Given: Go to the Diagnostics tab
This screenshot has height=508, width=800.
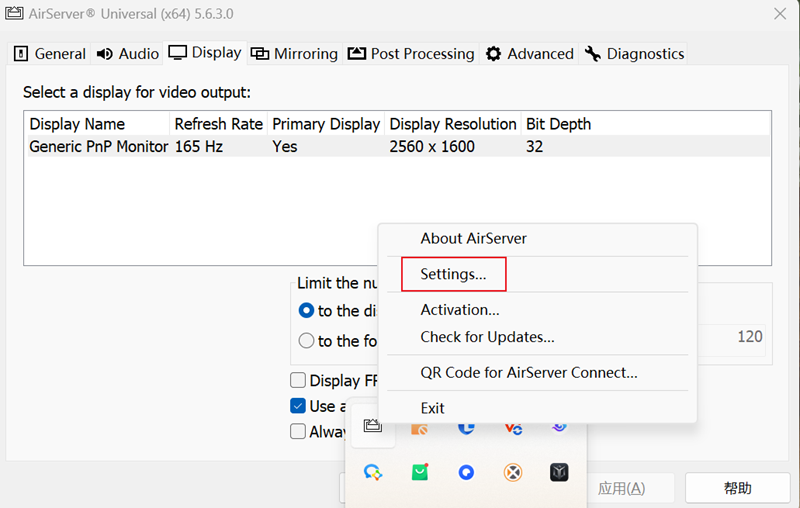Looking at the screenshot, I should pos(634,53).
